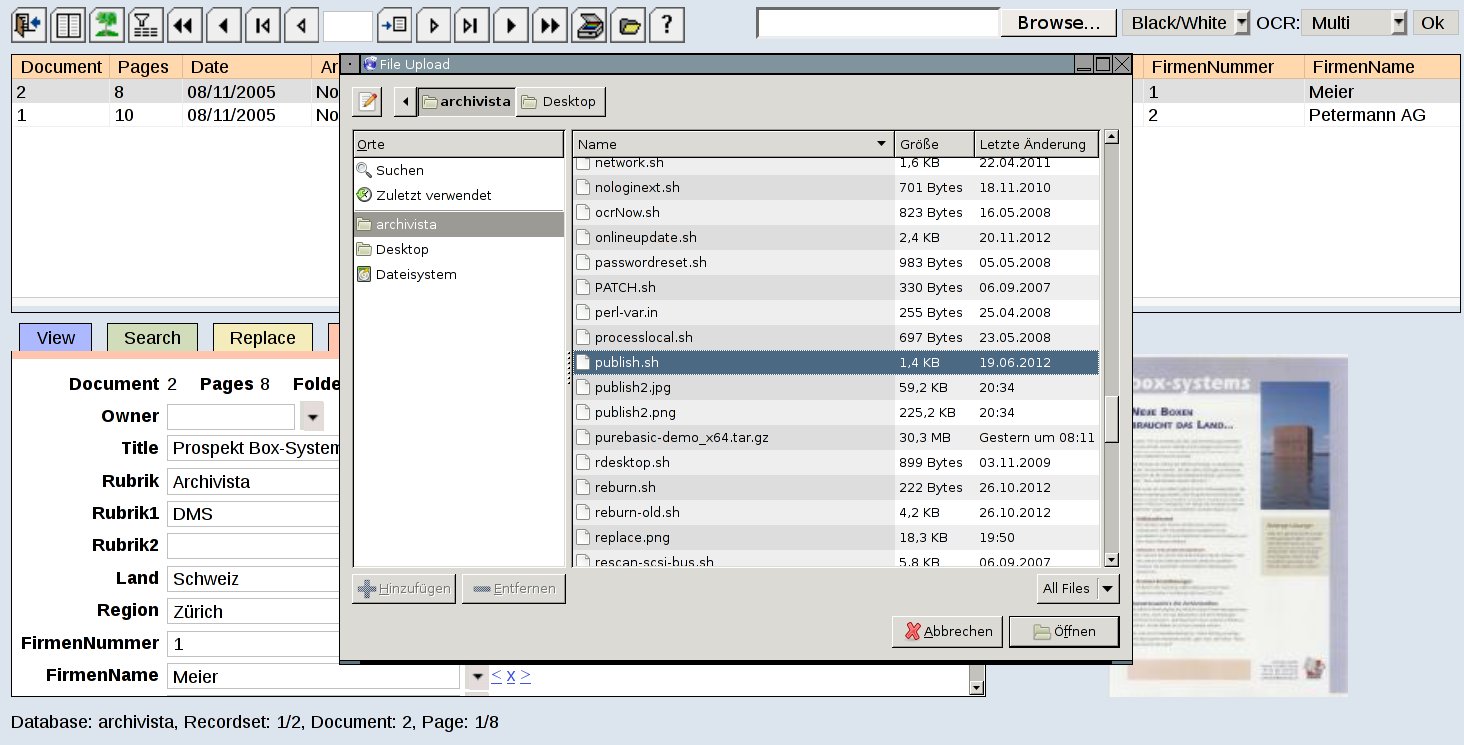Image resolution: width=1464 pixels, height=745 pixels.
Task: Click the 'x' link beside FirmenName
Action: [x=511, y=675]
